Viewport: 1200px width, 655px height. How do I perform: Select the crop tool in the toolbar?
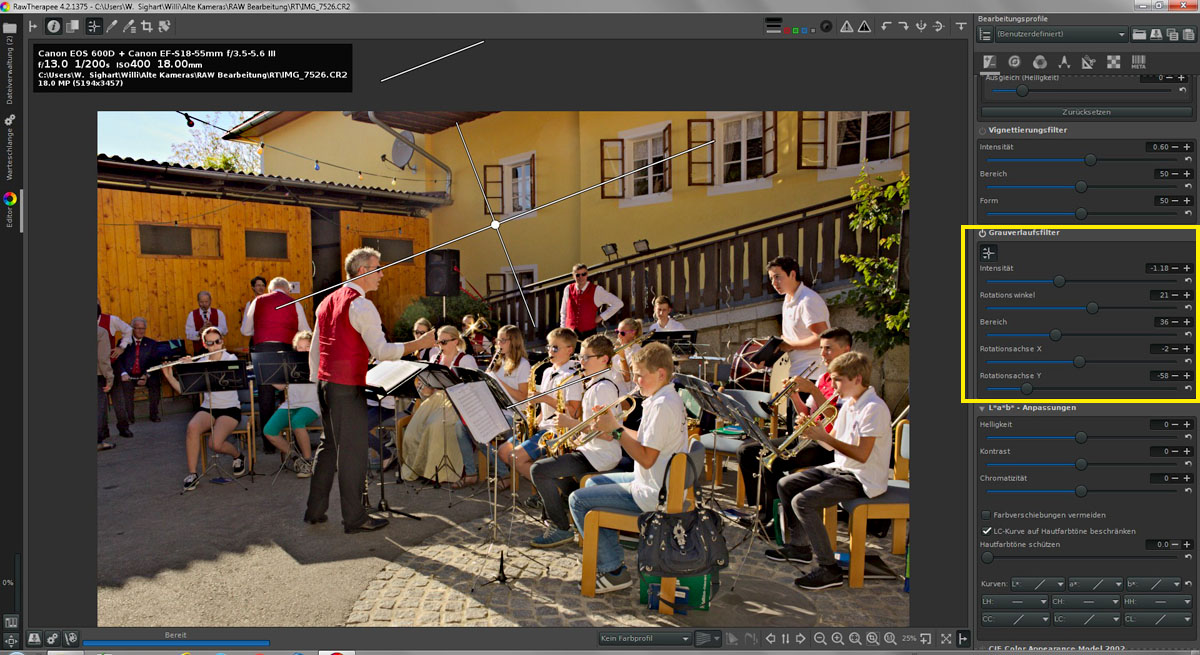coord(146,26)
